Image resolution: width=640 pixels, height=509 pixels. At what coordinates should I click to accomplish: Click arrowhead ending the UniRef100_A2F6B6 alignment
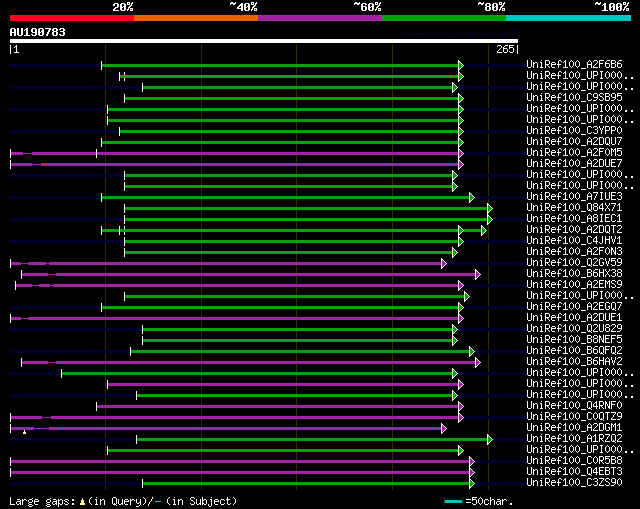pyautogui.click(x=461, y=65)
